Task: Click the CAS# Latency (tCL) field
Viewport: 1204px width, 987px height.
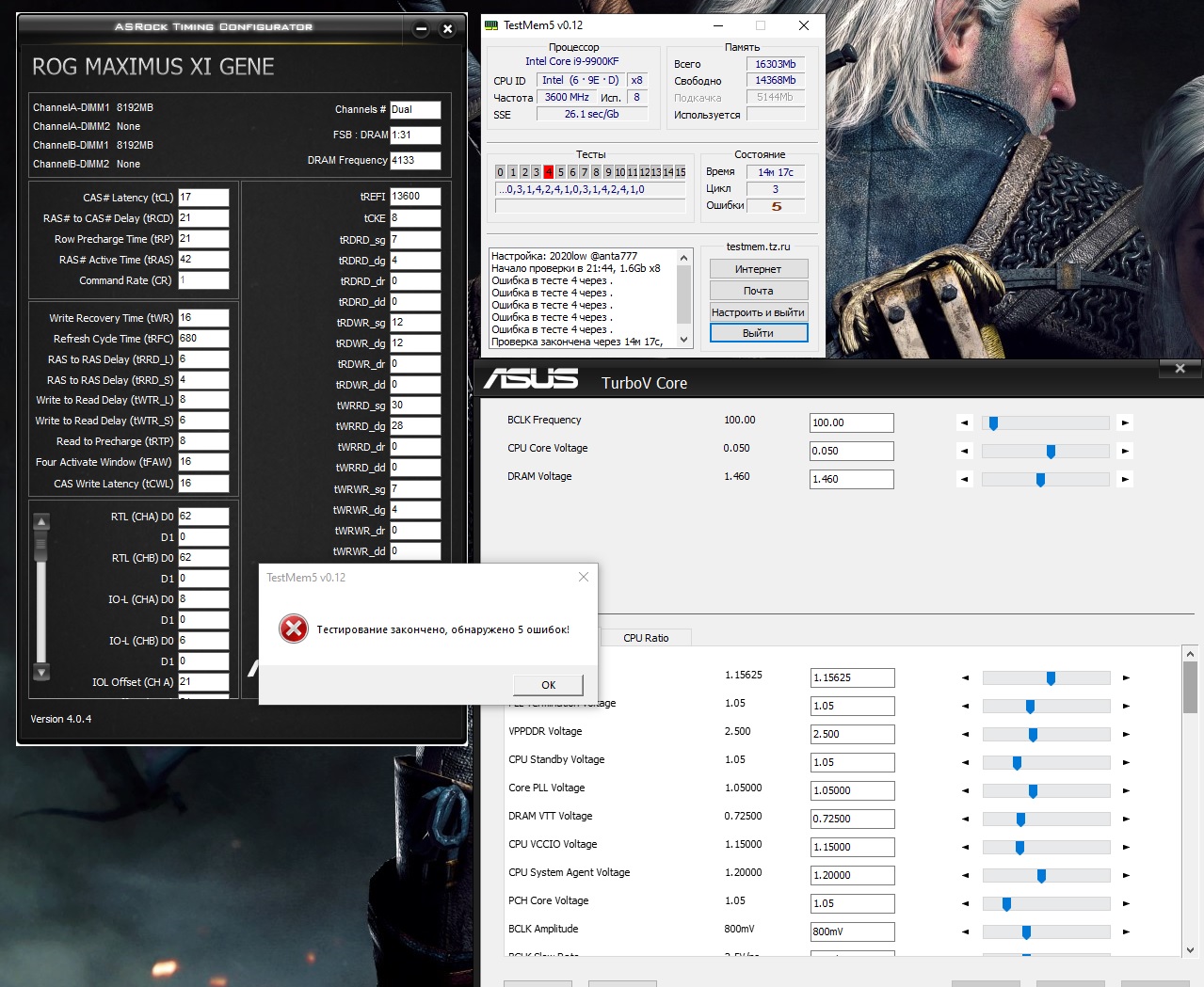Action: tap(203, 198)
